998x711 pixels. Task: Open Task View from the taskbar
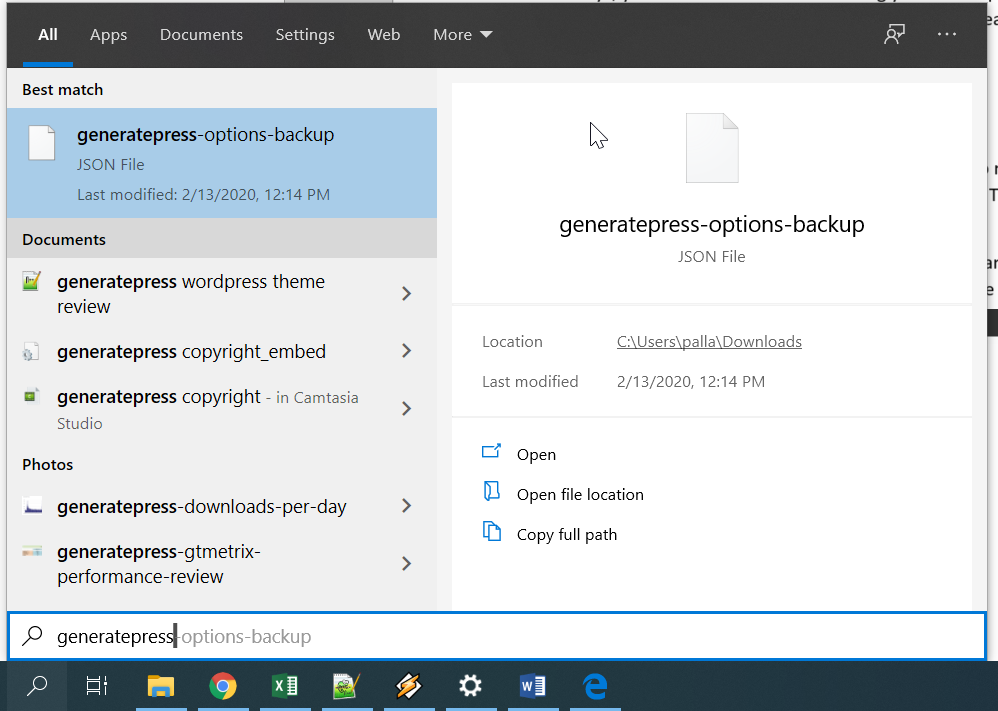tap(97, 686)
